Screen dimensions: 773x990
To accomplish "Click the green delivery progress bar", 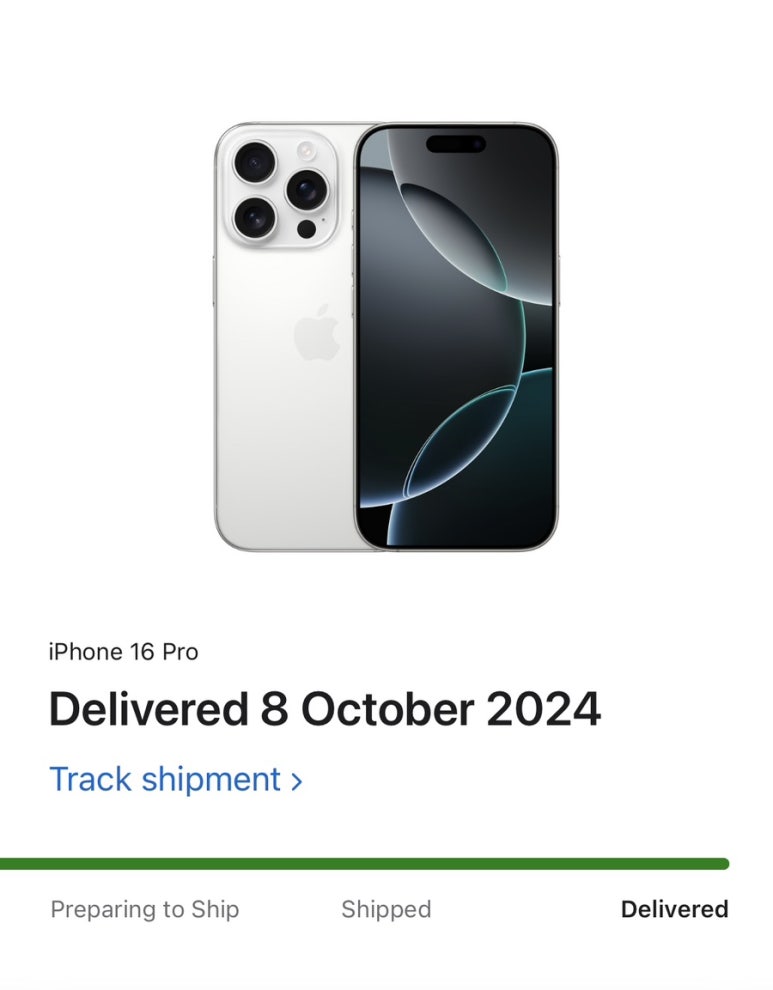I will pyautogui.click(x=364, y=863).
